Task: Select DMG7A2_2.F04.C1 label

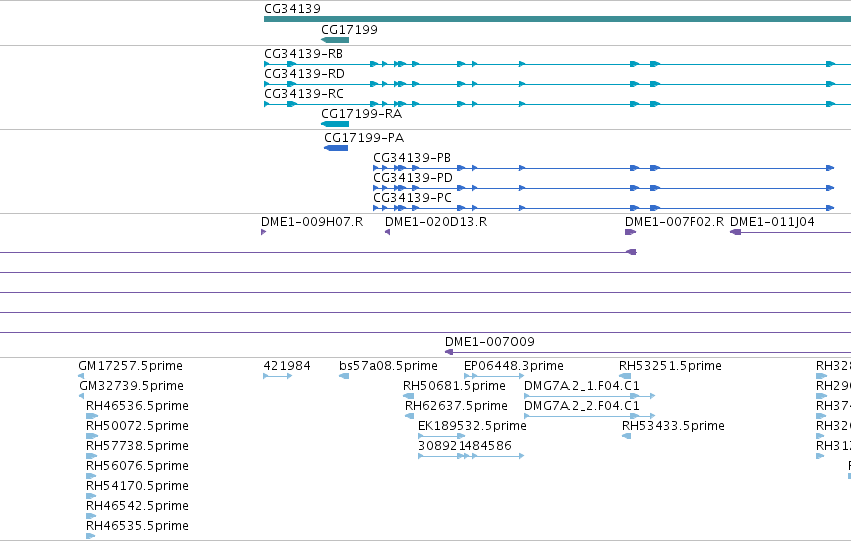Action: tap(582, 406)
